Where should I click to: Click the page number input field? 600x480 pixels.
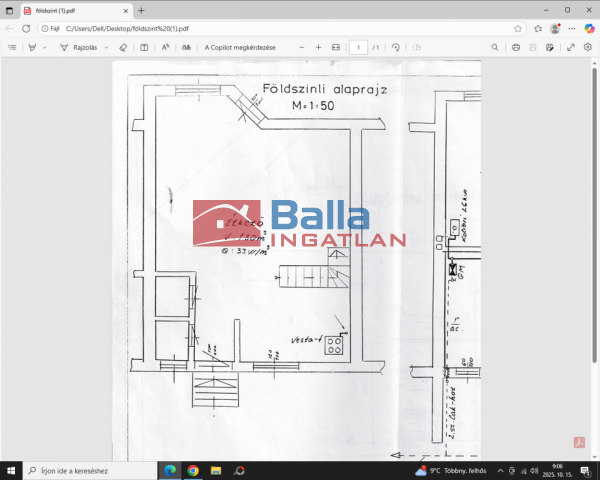[x=357, y=47]
